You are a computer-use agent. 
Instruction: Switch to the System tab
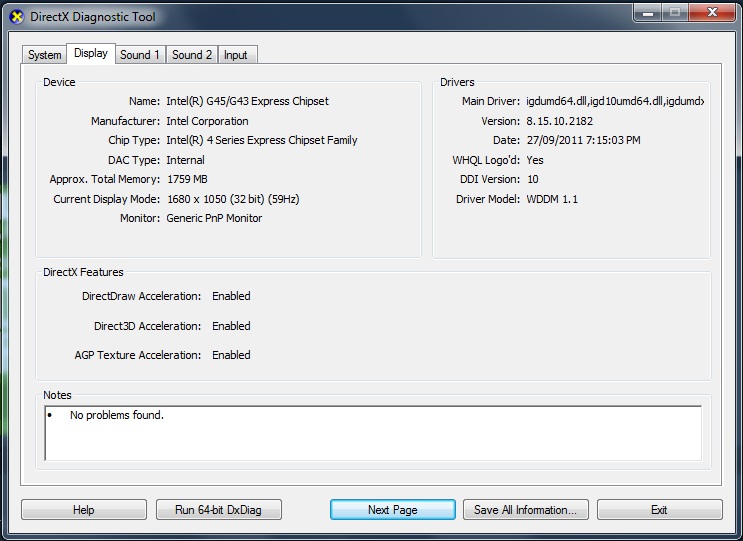tap(45, 55)
